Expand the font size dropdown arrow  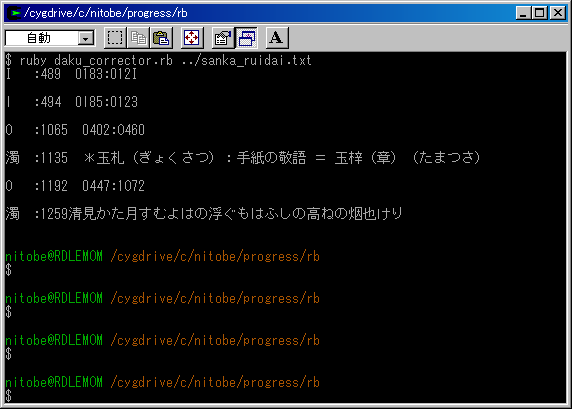tap(86, 38)
